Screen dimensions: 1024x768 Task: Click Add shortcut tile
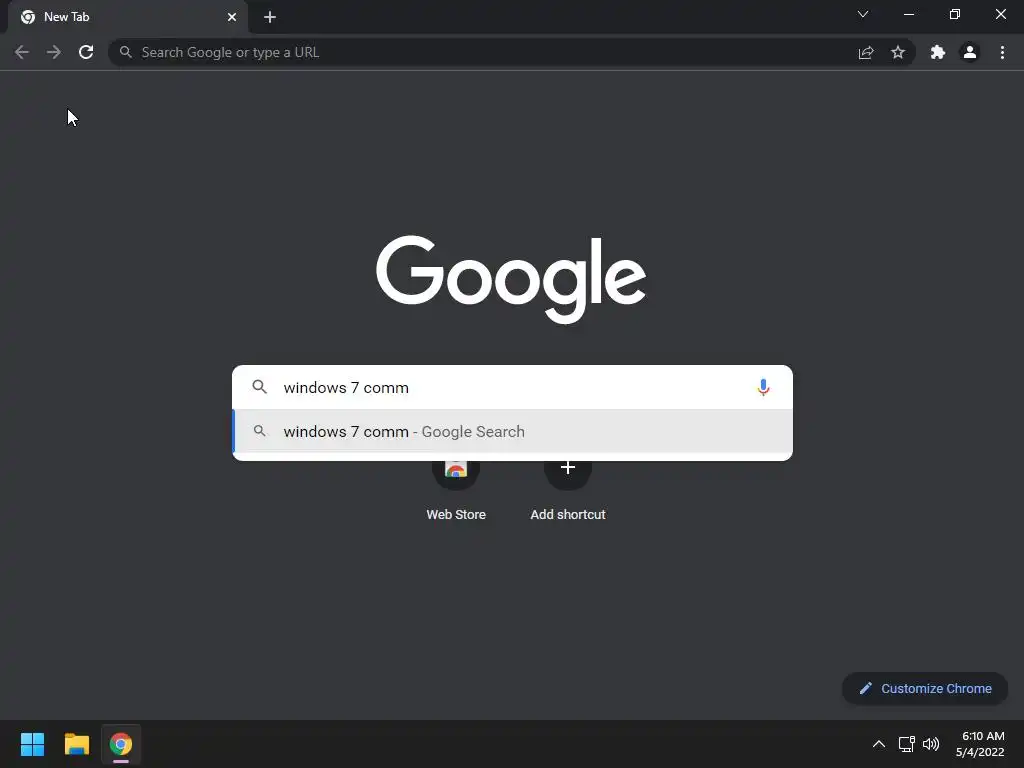tap(568, 490)
